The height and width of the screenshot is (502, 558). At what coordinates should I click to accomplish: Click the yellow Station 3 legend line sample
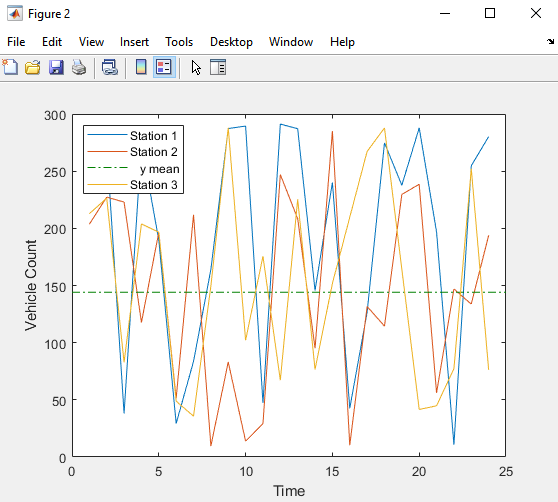[x=107, y=185]
